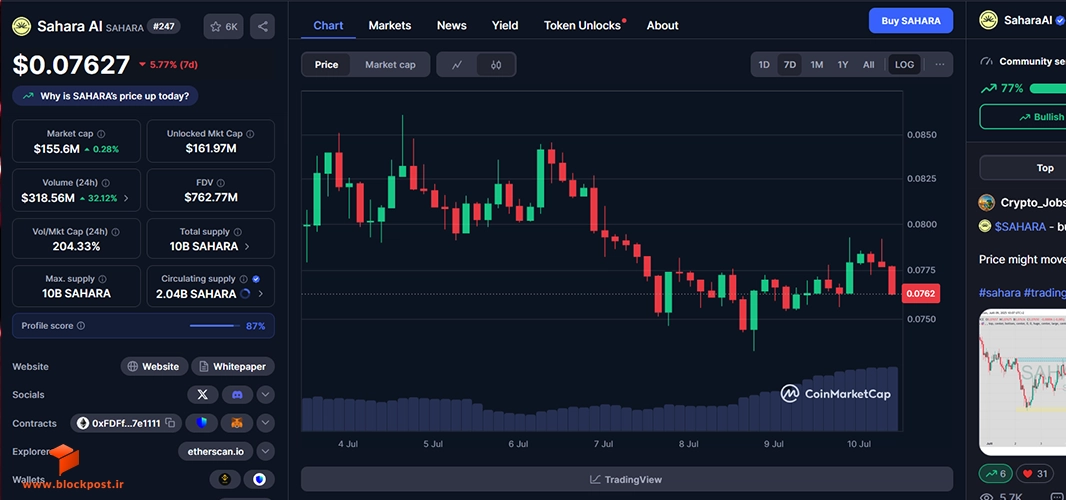Open the About tab

pyautogui.click(x=662, y=25)
